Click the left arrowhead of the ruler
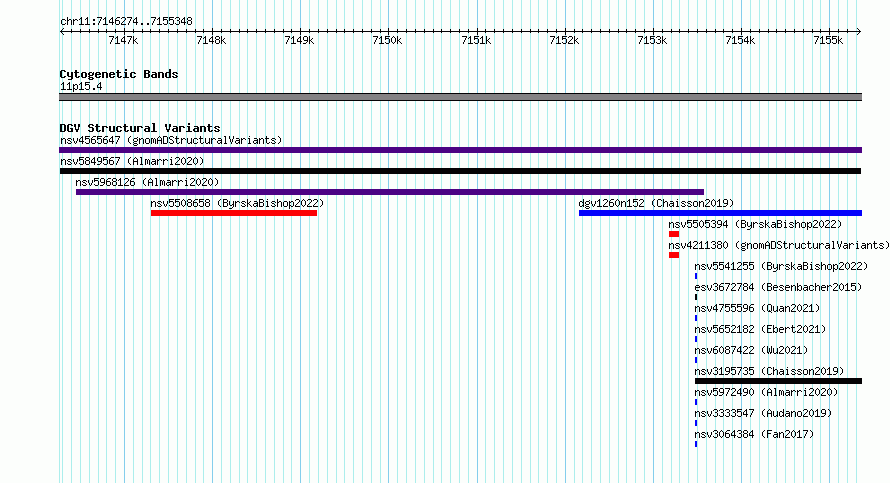The width and height of the screenshot is (890, 483). coord(62,31)
